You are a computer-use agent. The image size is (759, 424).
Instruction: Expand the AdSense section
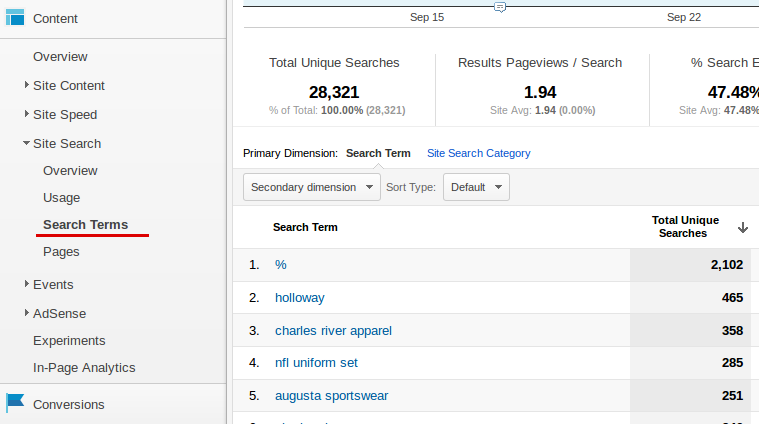point(27,313)
